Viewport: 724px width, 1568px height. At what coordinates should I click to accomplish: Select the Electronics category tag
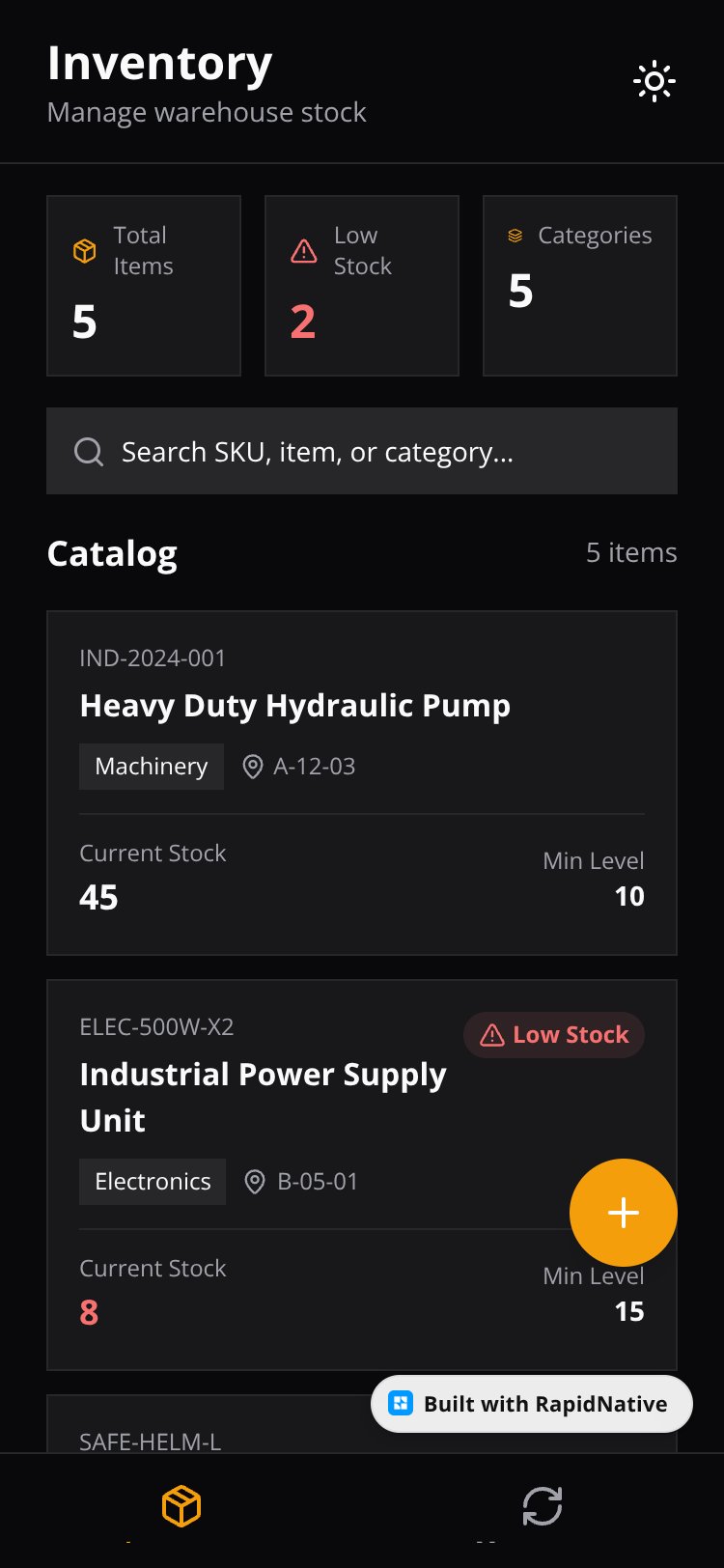click(x=153, y=1182)
